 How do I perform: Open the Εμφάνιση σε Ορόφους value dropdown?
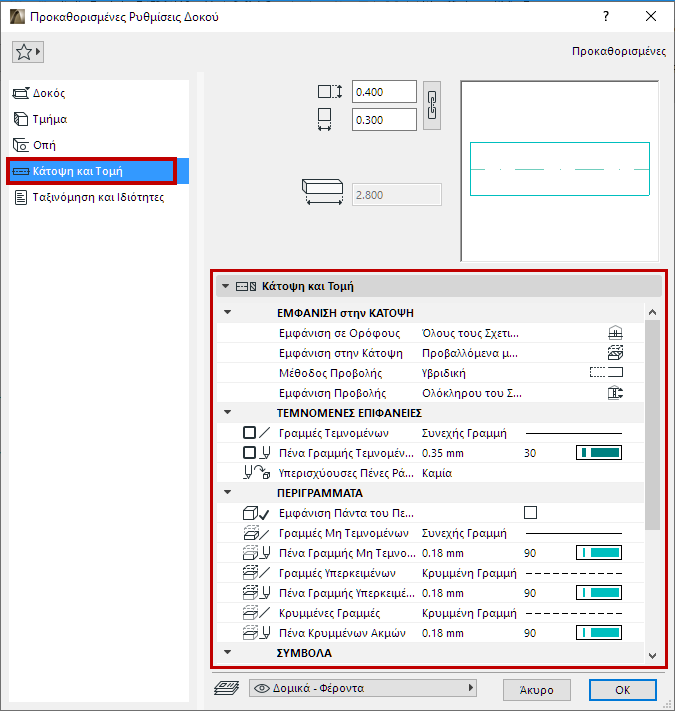click(470, 333)
